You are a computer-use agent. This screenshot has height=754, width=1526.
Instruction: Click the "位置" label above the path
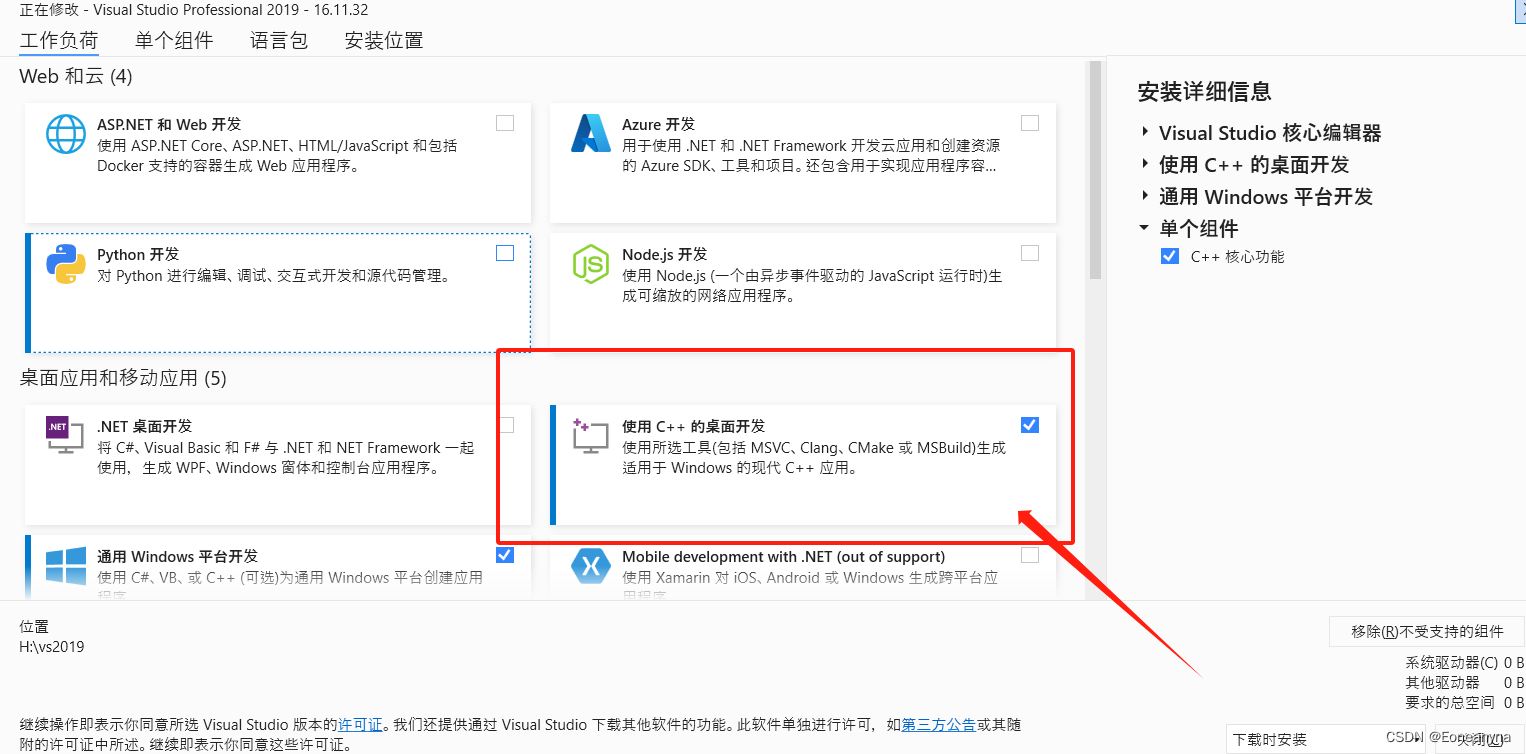point(34,626)
